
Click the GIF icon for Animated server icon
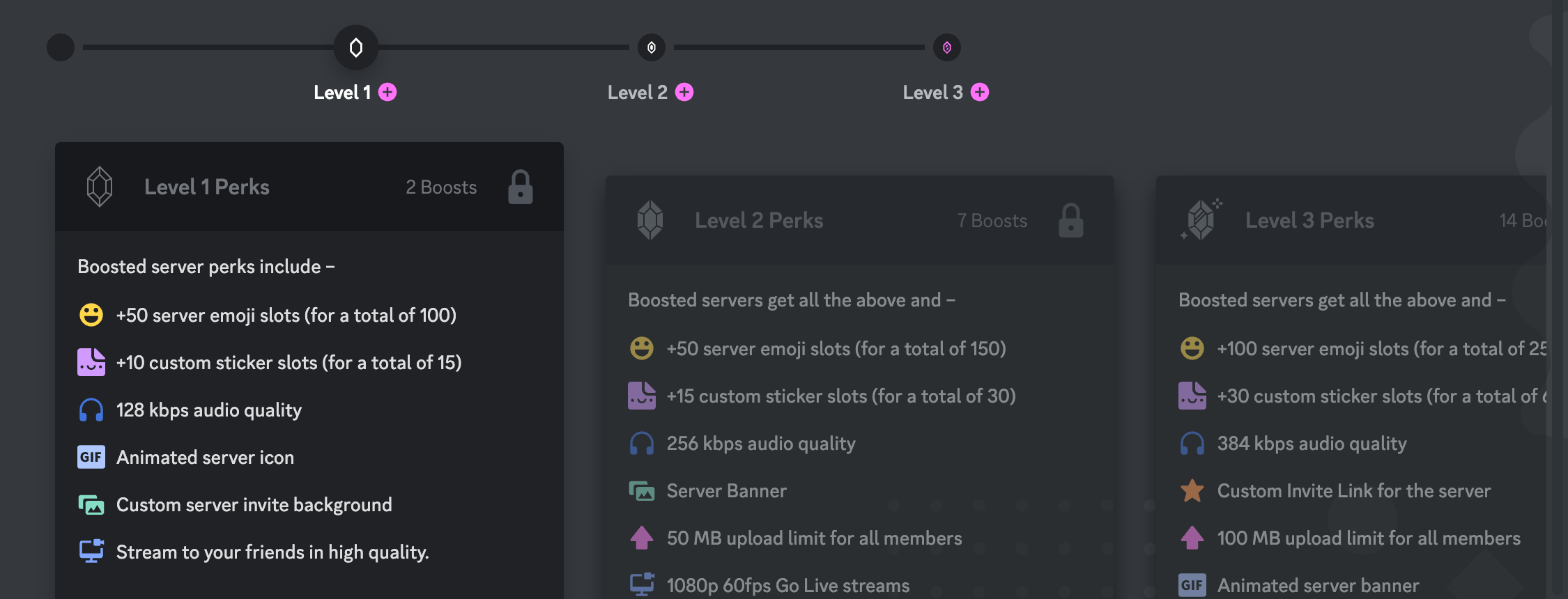pyautogui.click(x=91, y=457)
